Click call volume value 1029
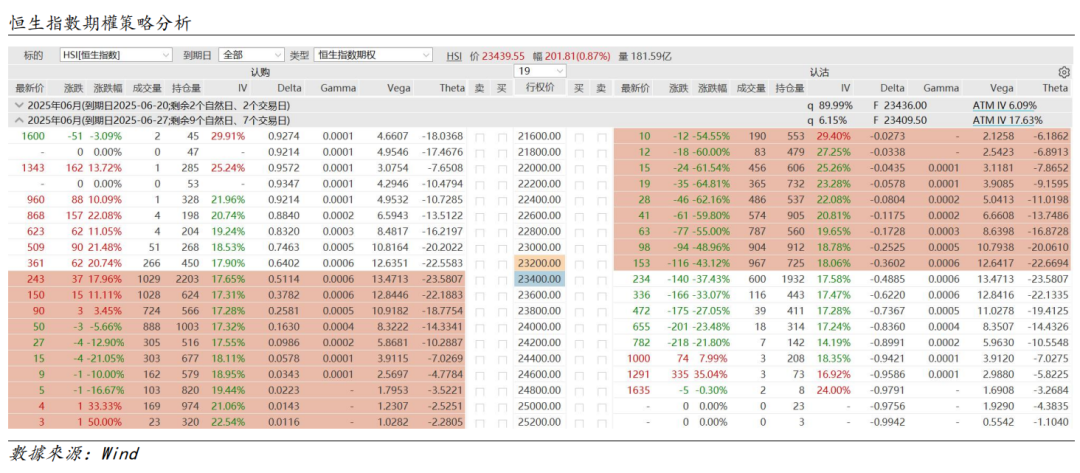Screen dimensions: 1080x473 coord(149,280)
